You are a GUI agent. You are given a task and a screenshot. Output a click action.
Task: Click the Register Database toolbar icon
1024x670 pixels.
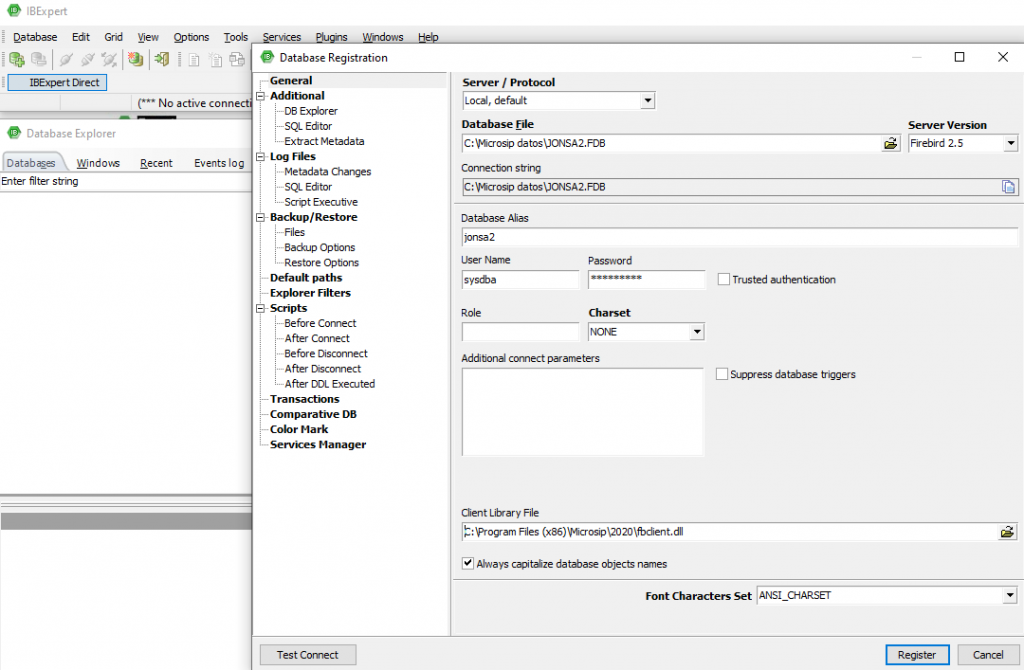[x=17, y=60]
